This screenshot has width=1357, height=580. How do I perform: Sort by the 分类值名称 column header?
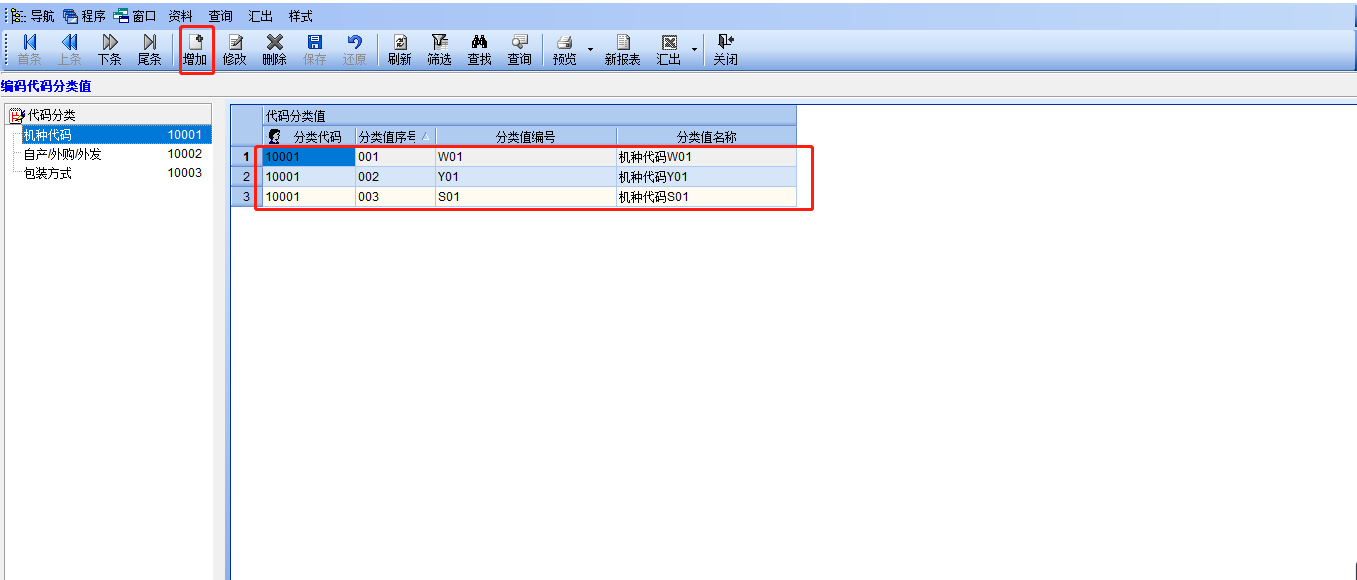tap(707, 136)
